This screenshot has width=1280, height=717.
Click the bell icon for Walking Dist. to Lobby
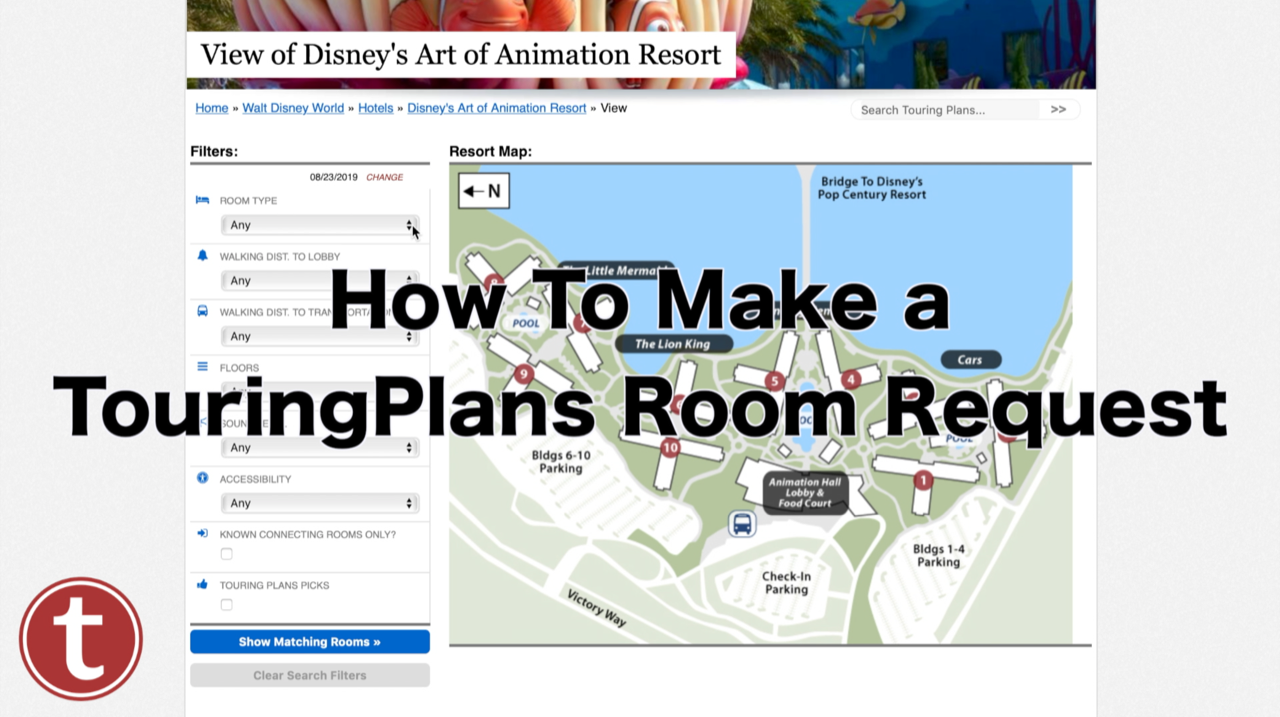[x=202, y=256]
